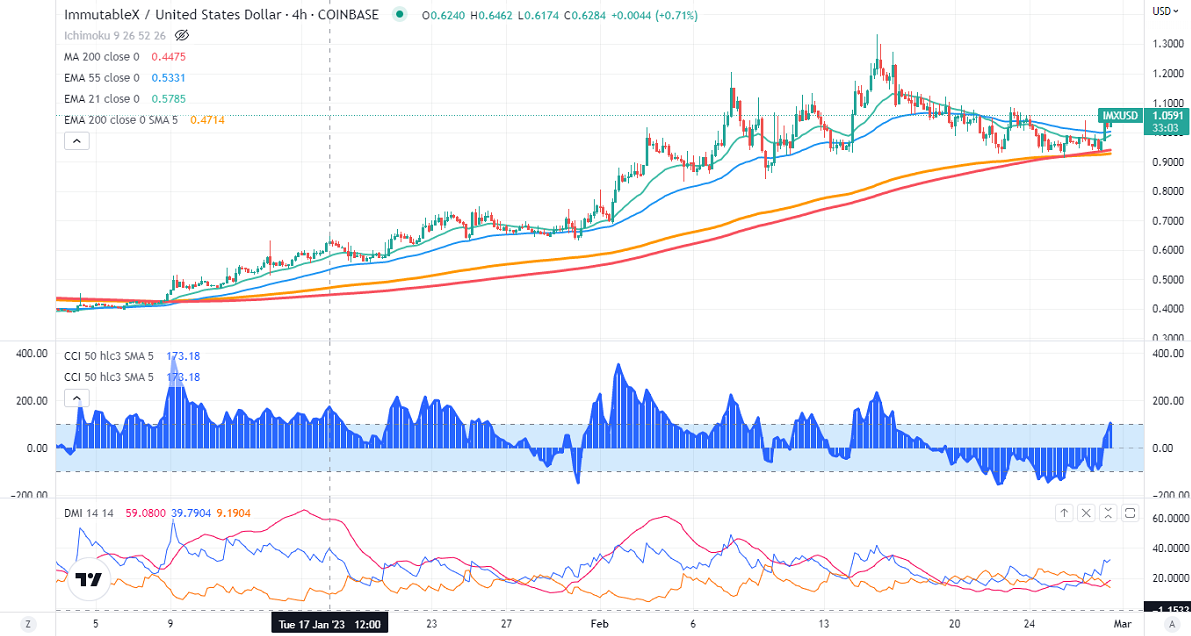Toggle visibility of the Ichimoku indicator

(x=183, y=35)
